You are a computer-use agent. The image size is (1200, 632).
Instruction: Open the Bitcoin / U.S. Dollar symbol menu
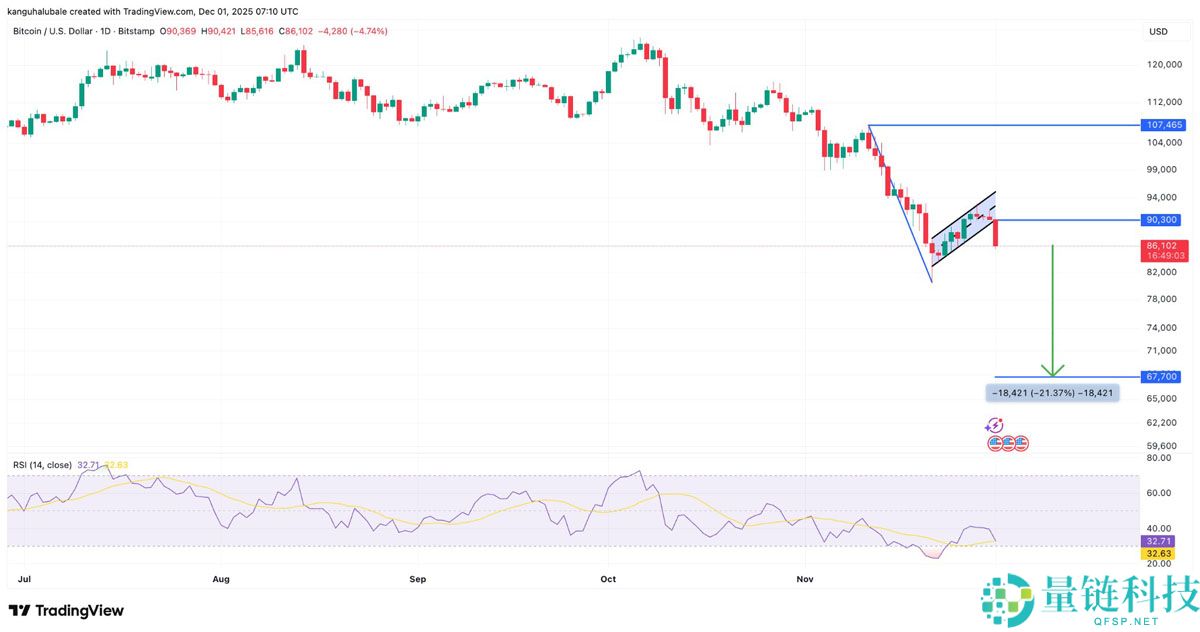click(52, 31)
